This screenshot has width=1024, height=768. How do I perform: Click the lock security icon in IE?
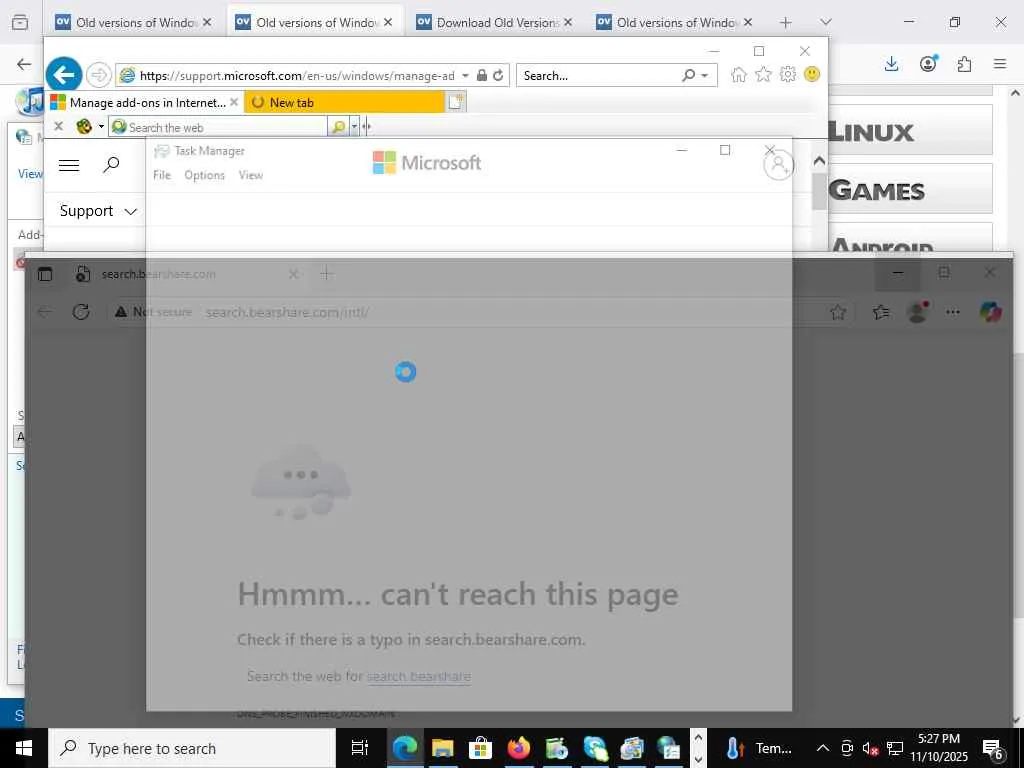pyautogui.click(x=482, y=75)
